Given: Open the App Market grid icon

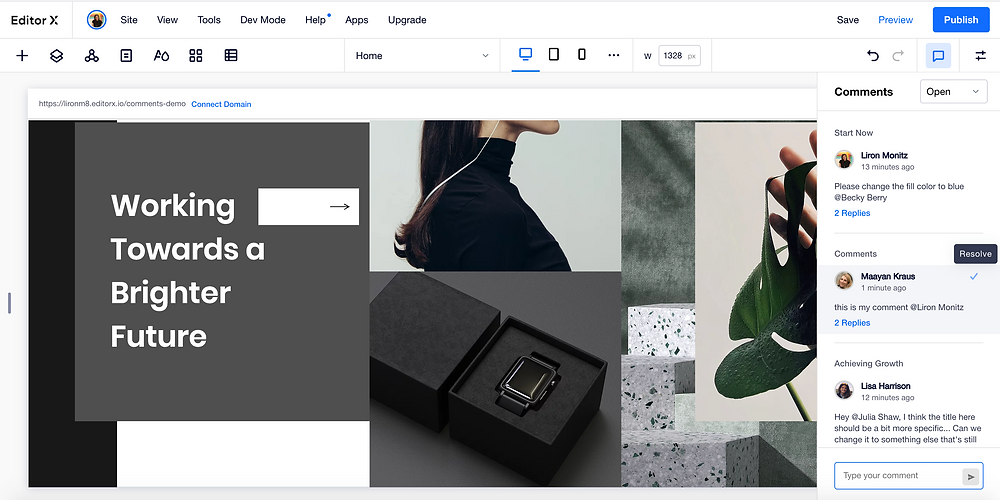Looking at the screenshot, I should tap(196, 55).
